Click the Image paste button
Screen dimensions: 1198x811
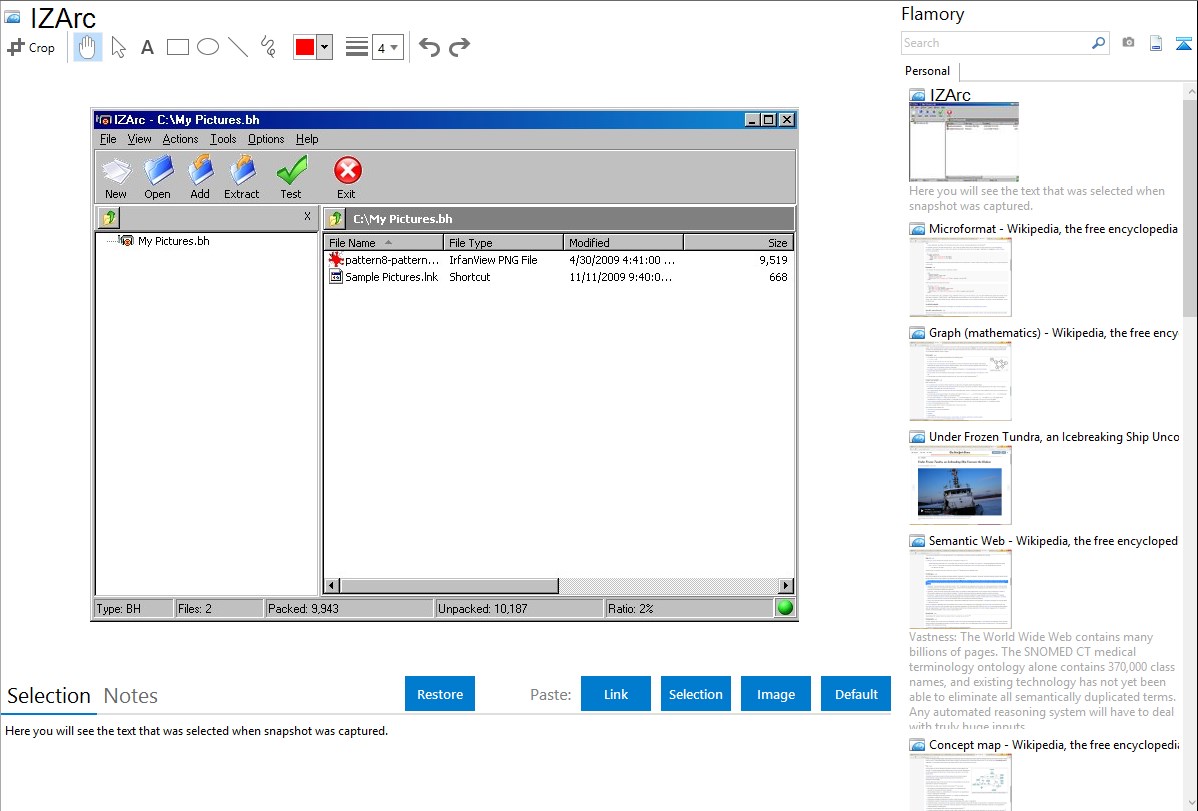click(776, 694)
